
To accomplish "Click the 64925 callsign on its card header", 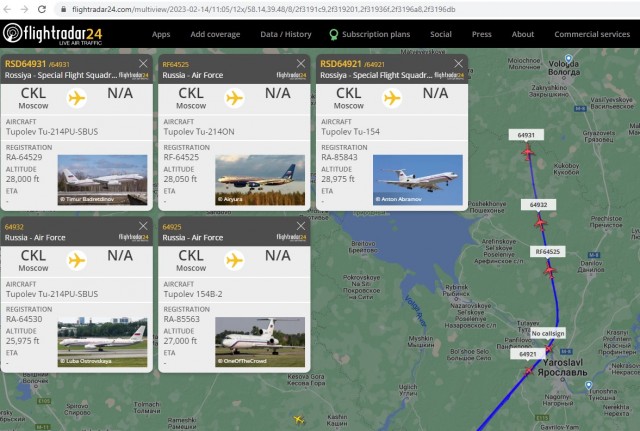I will [172, 227].
